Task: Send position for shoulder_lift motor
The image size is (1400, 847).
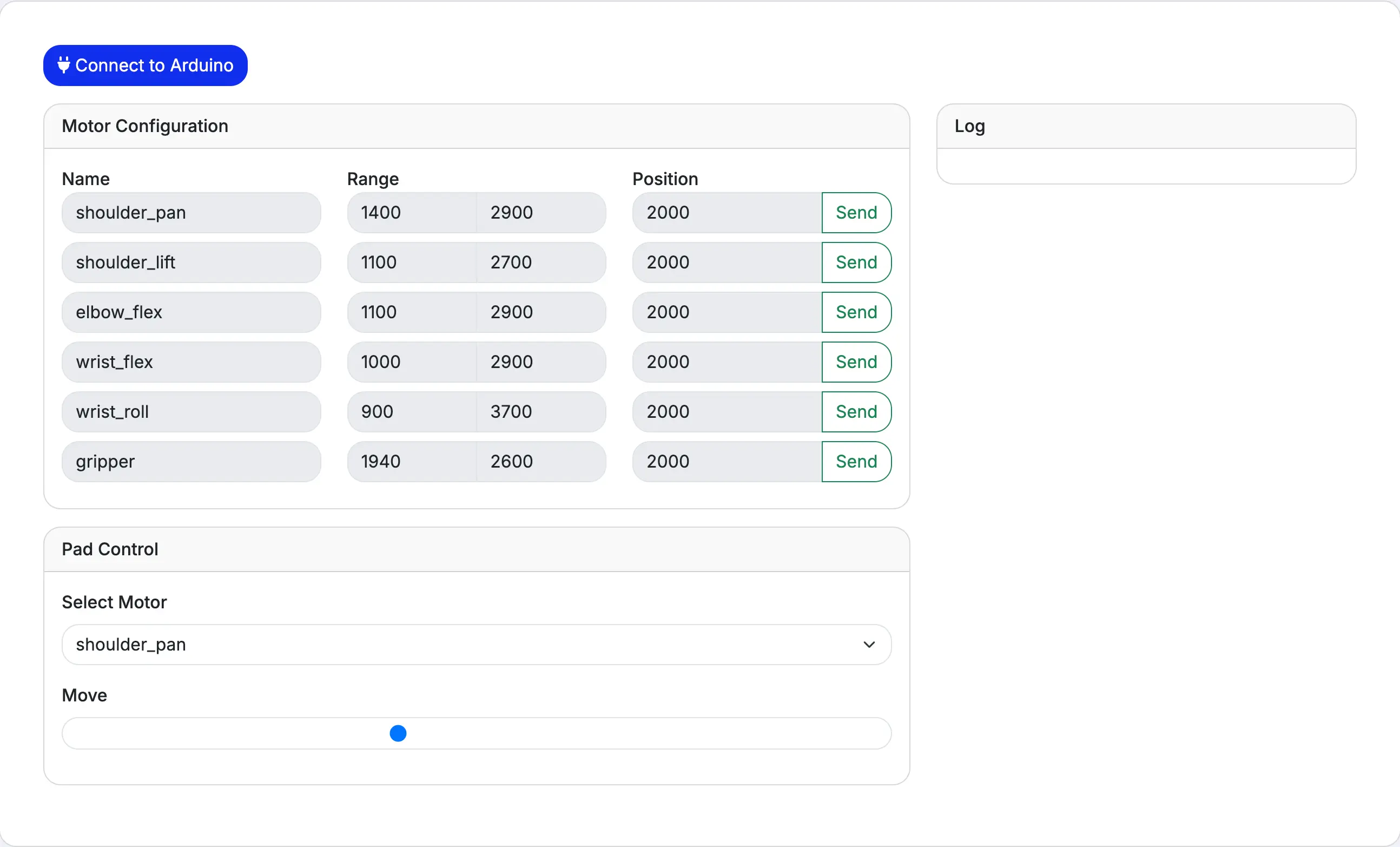Action: pyautogui.click(x=856, y=262)
